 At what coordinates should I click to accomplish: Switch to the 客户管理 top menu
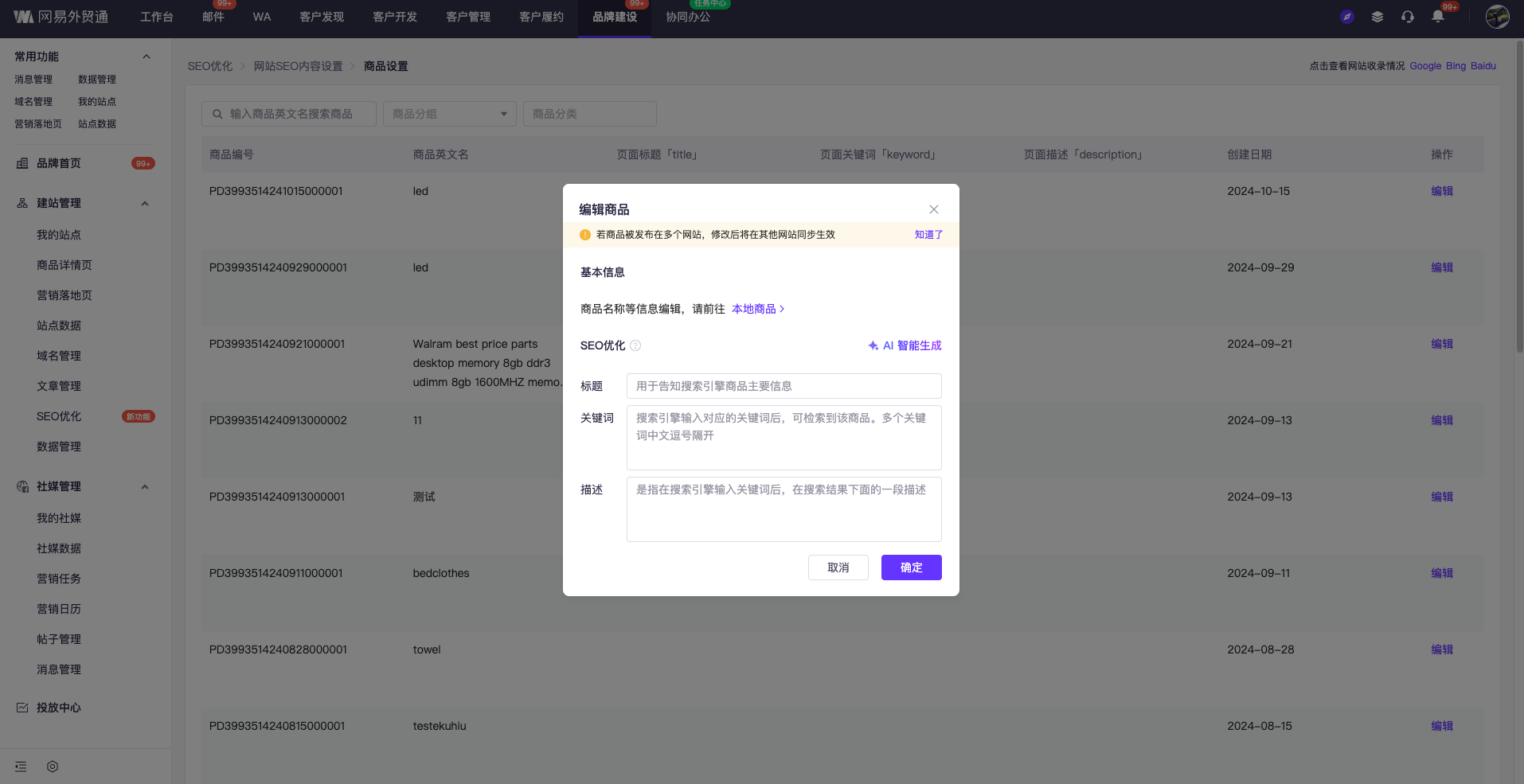tap(467, 17)
